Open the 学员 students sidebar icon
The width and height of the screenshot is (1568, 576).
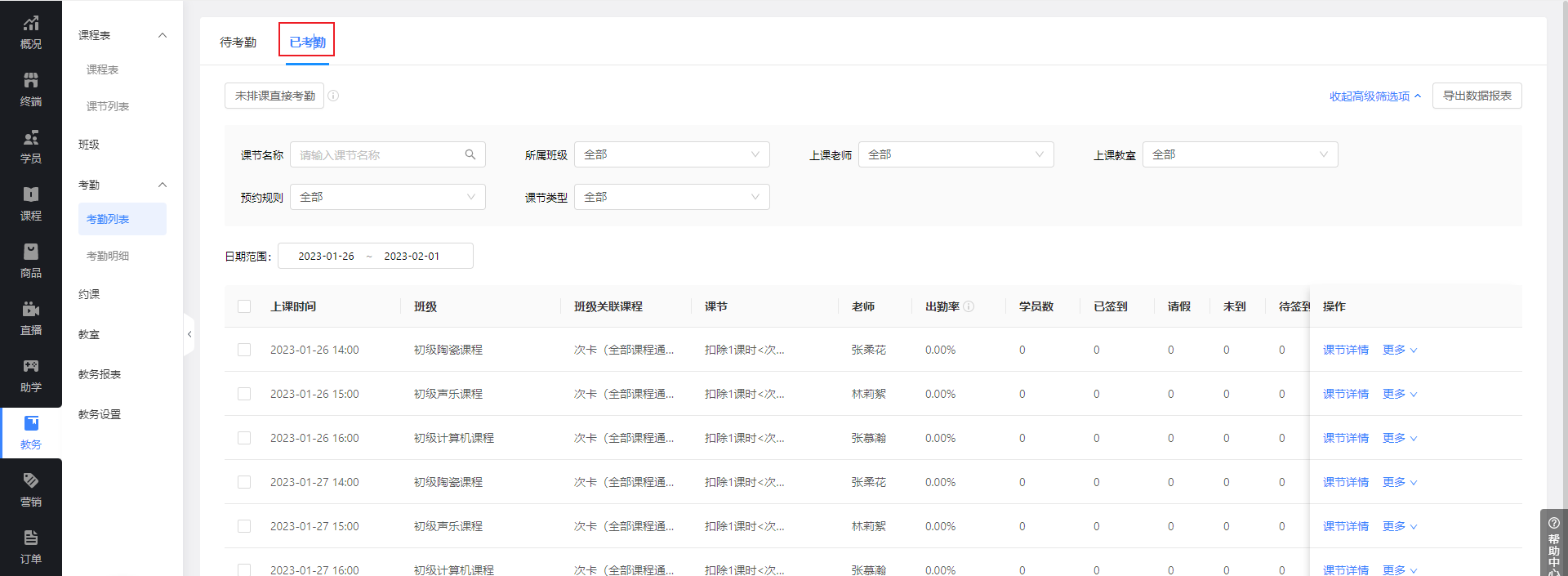[x=30, y=147]
